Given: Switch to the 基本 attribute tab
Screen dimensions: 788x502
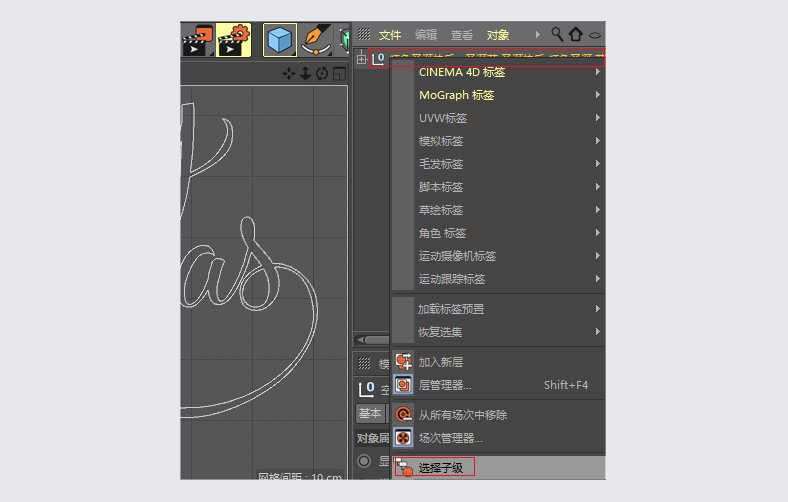Looking at the screenshot, I should tap(370, 414).
